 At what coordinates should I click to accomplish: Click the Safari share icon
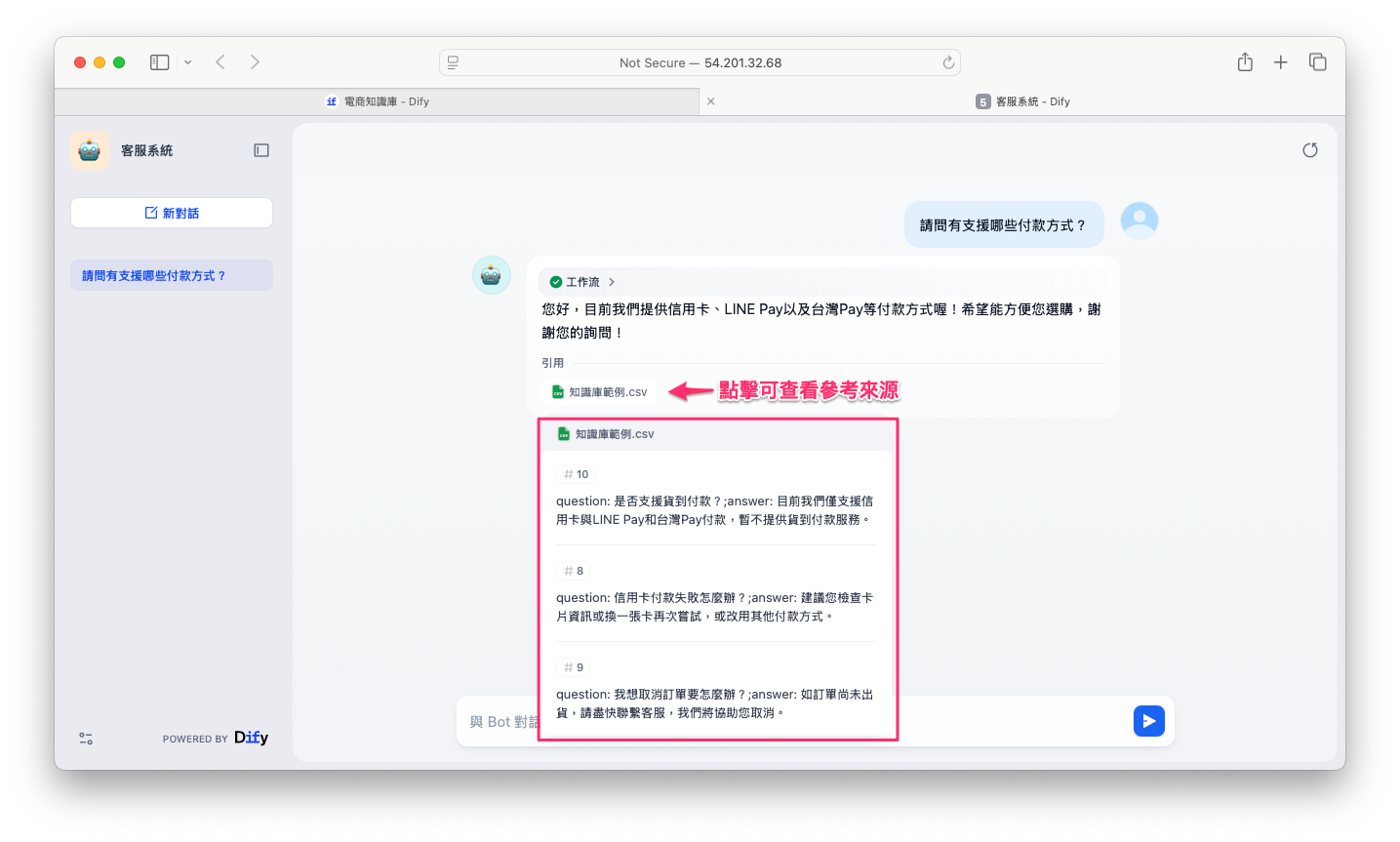pyautogui.click(x=1245, y=62)
